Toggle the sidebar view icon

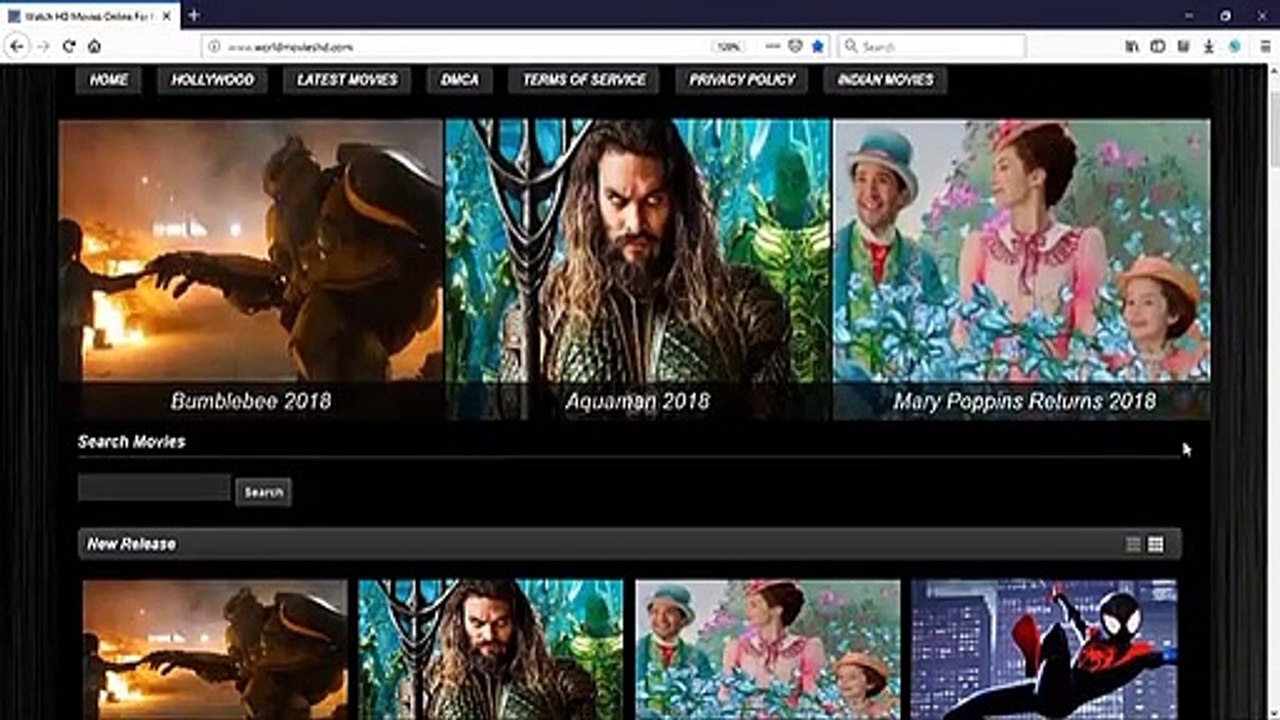coord(1158,46)
